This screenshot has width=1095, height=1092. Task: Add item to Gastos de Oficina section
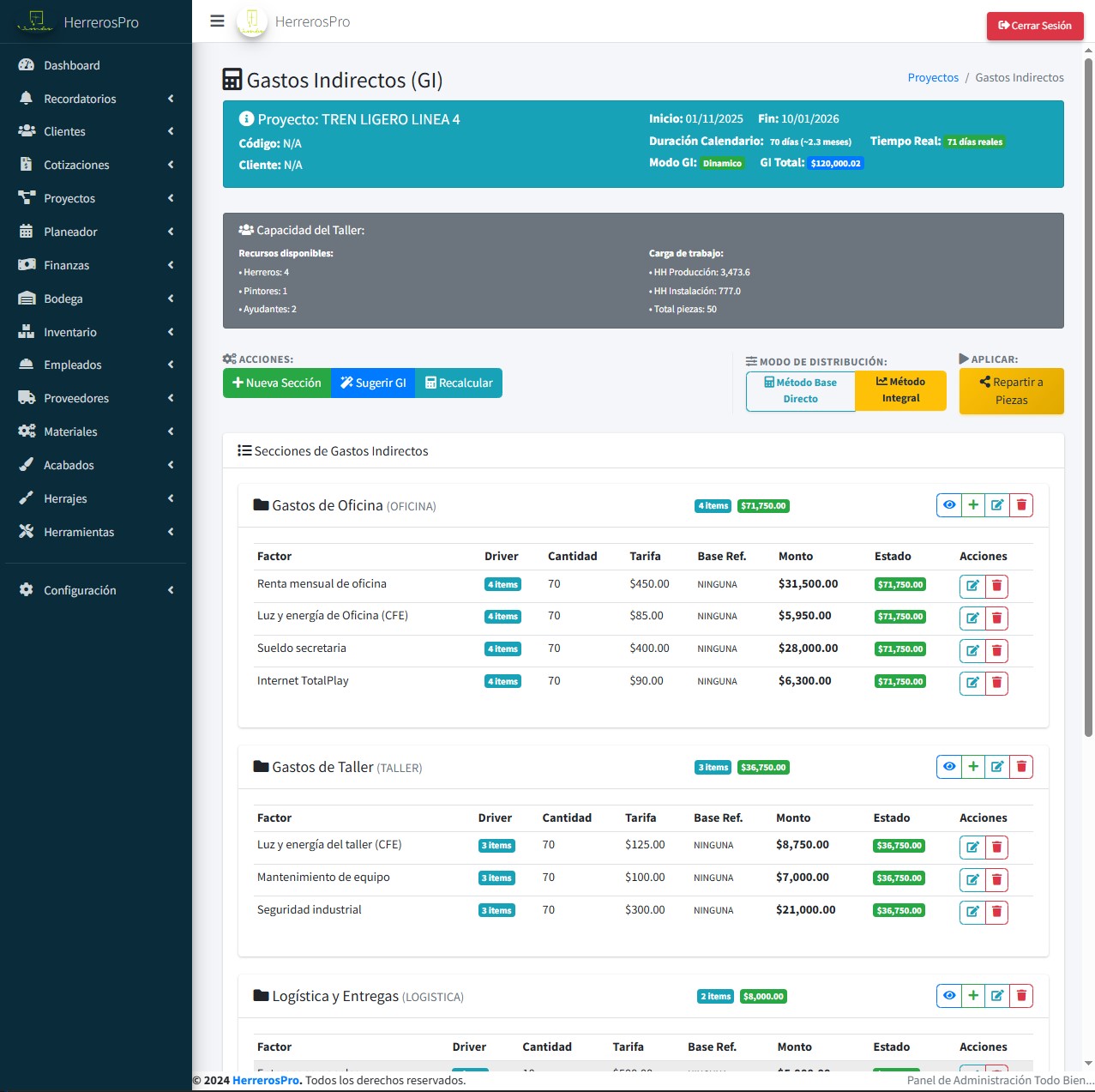(973, 505)
